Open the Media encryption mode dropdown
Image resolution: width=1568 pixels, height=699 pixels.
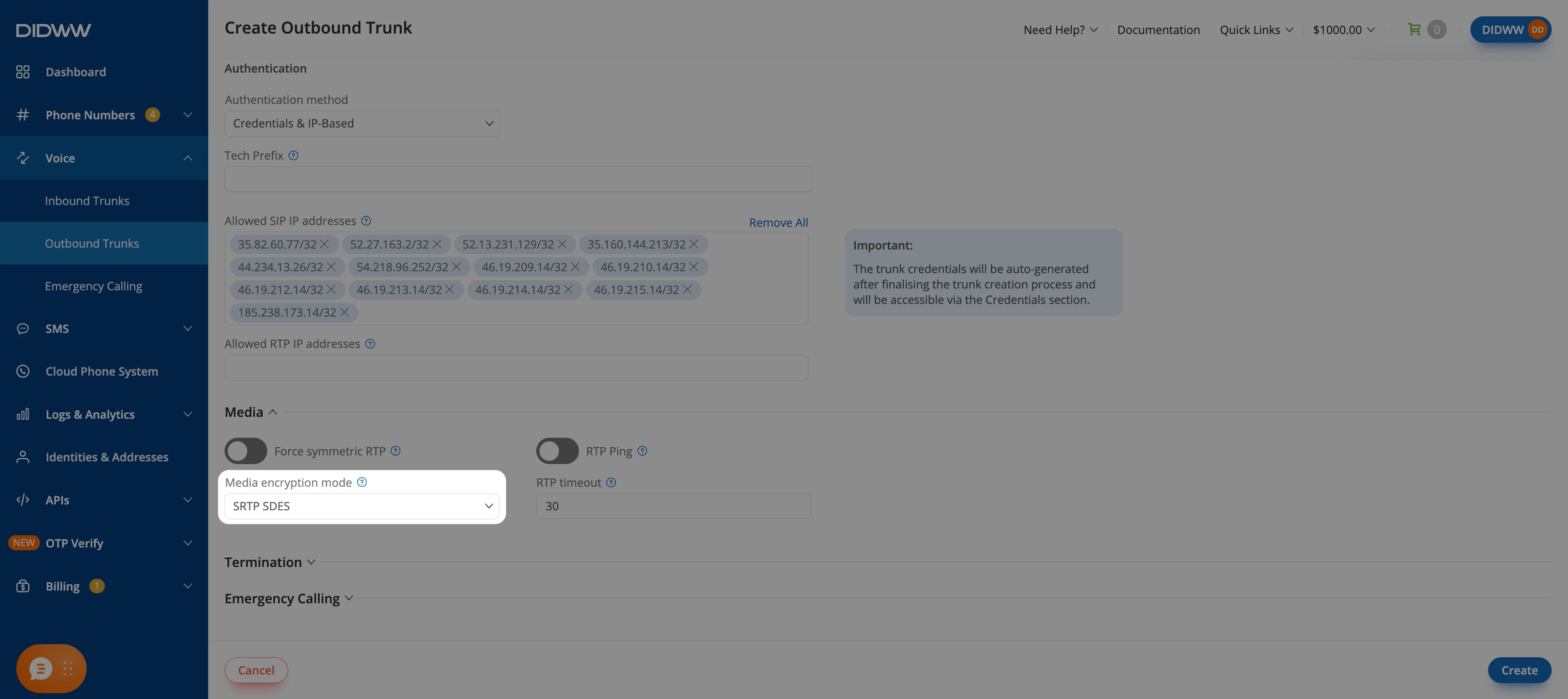(x=362, y=507)
